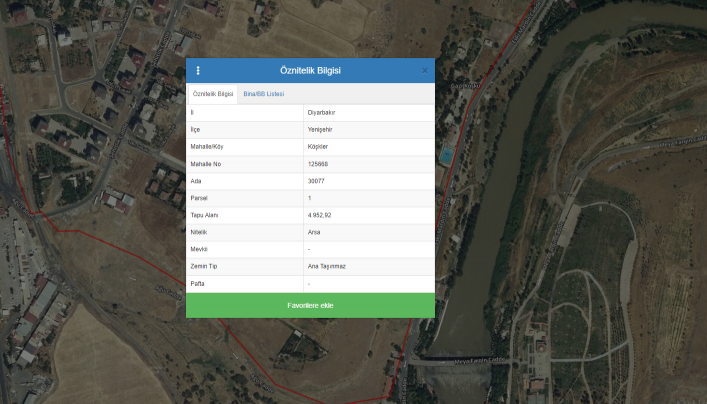
Task: Close the Öznitelik Bilgisi dialog
Action: point(425,71)
